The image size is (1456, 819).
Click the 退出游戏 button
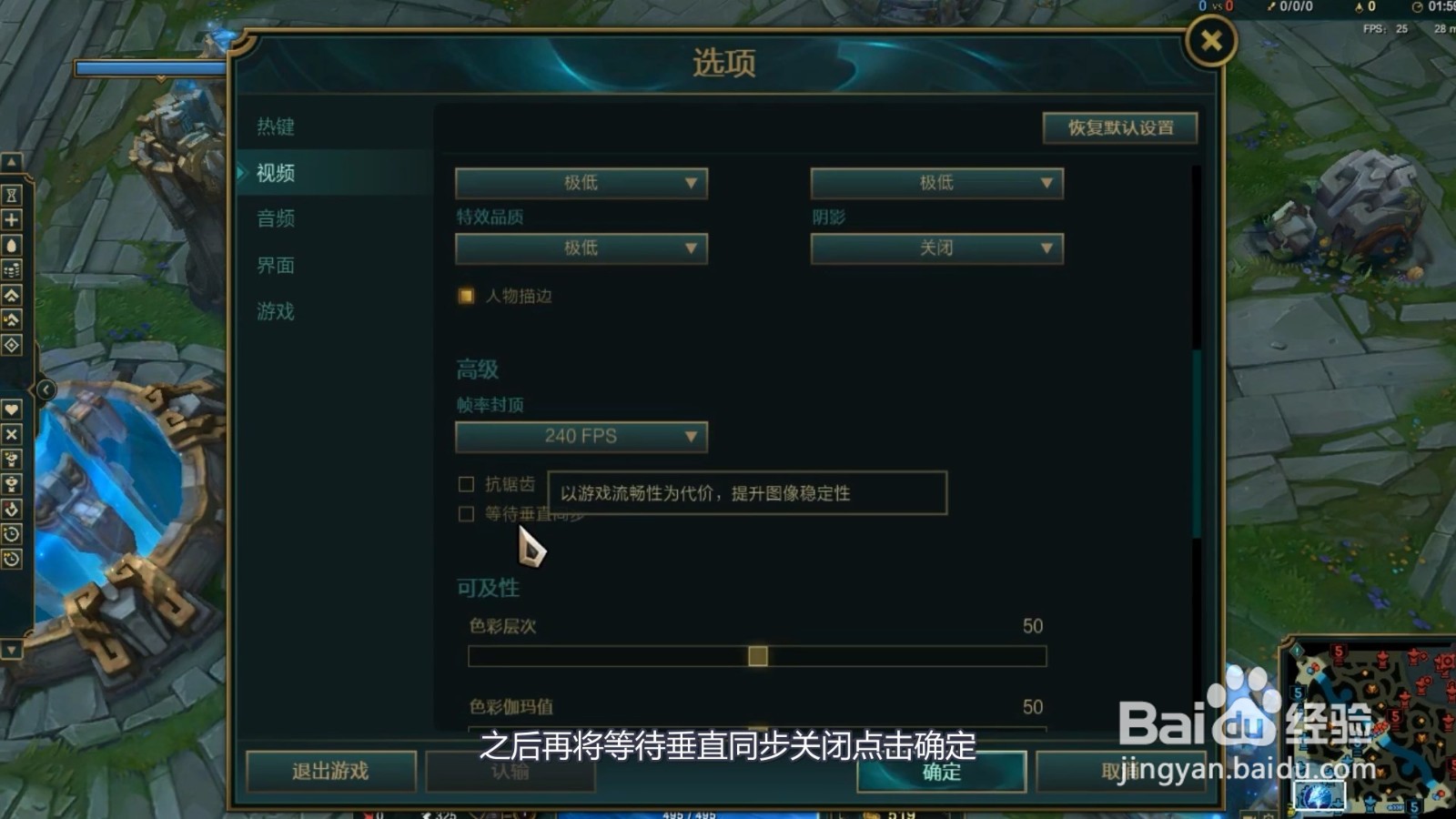pos(331,772)
